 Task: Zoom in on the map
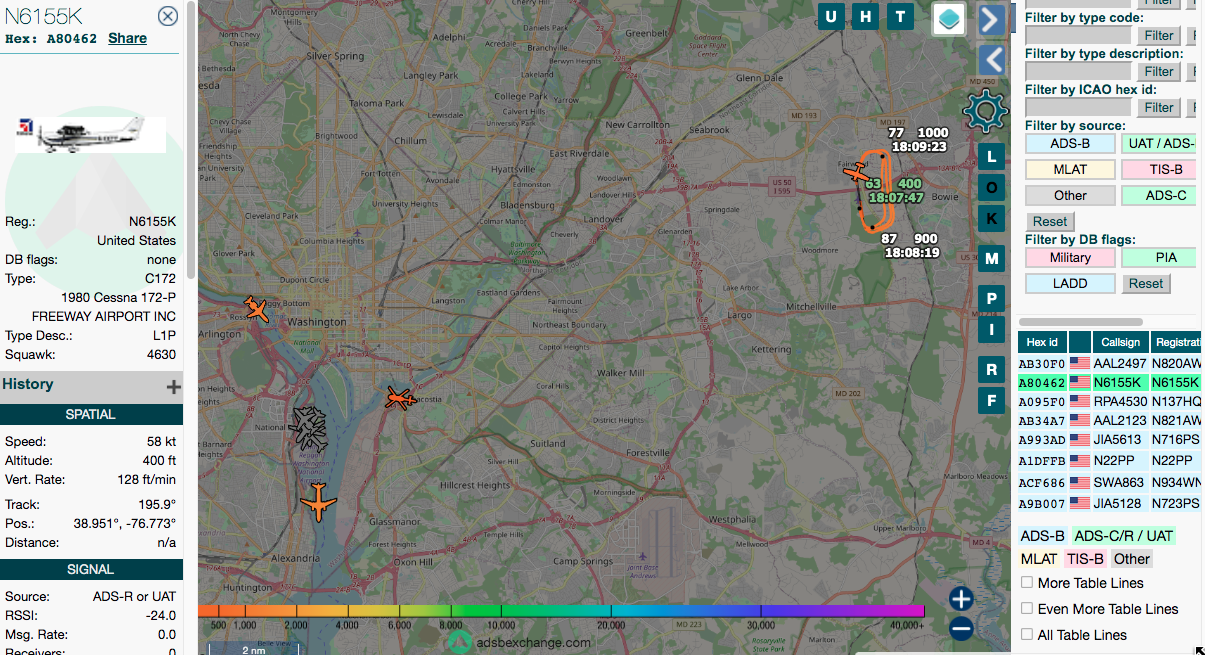[961, 599]
